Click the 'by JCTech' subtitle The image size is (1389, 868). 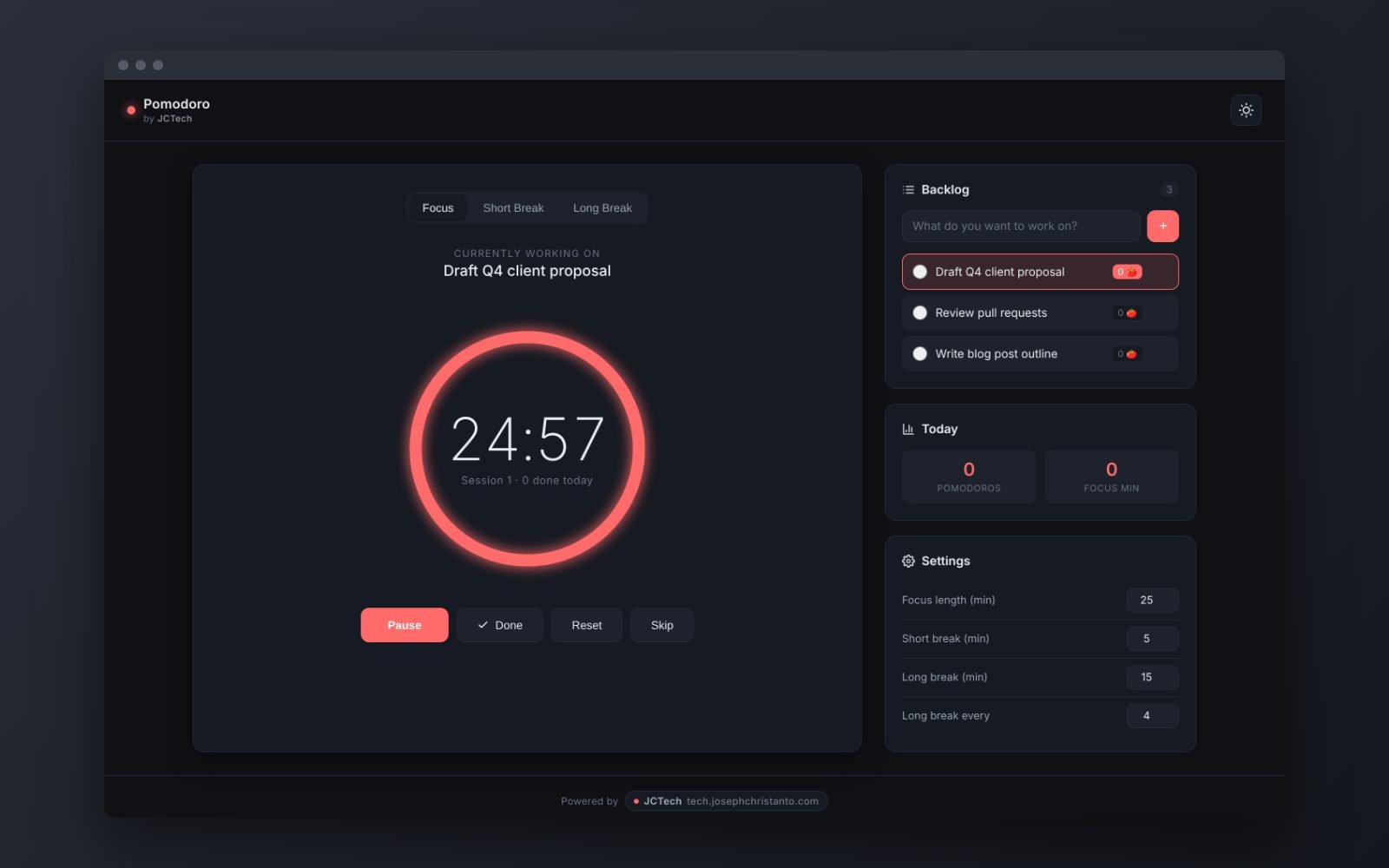pyautogui.click(x=168, y=119)
